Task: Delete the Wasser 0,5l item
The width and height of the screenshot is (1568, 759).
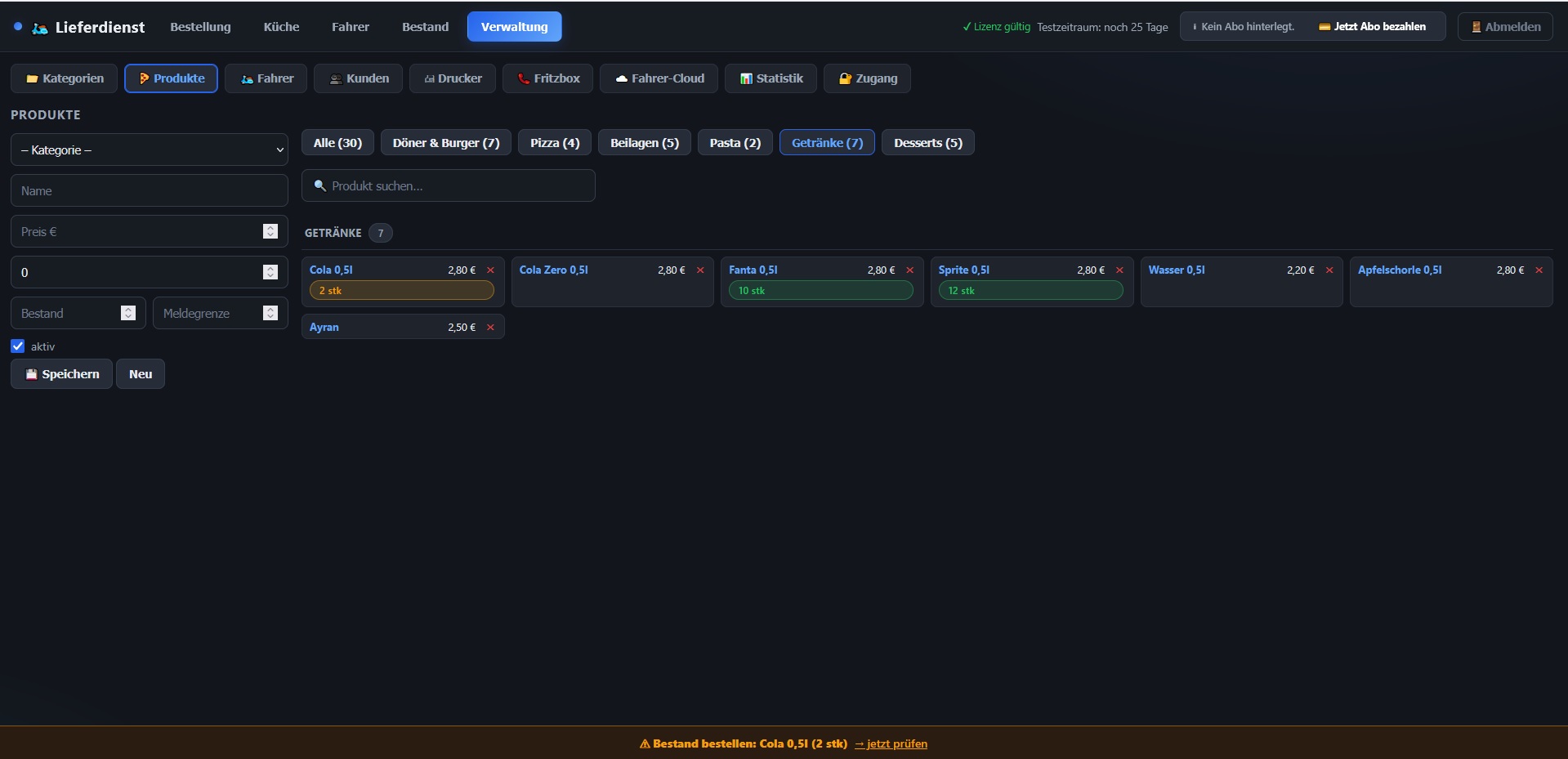Action: click(1329, 270)
